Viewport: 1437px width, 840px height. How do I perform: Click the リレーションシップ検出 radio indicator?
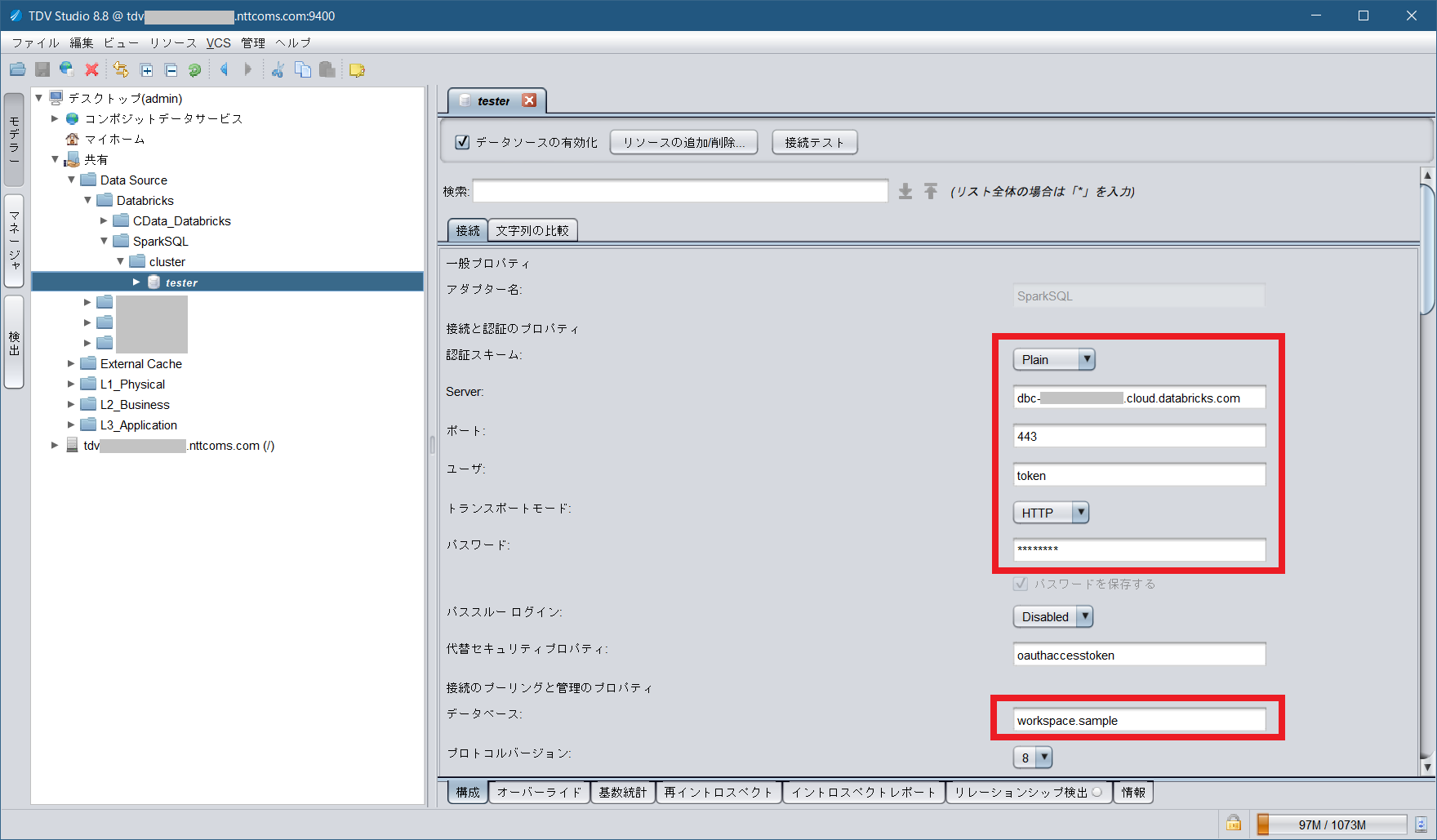tap(1097, 792)
